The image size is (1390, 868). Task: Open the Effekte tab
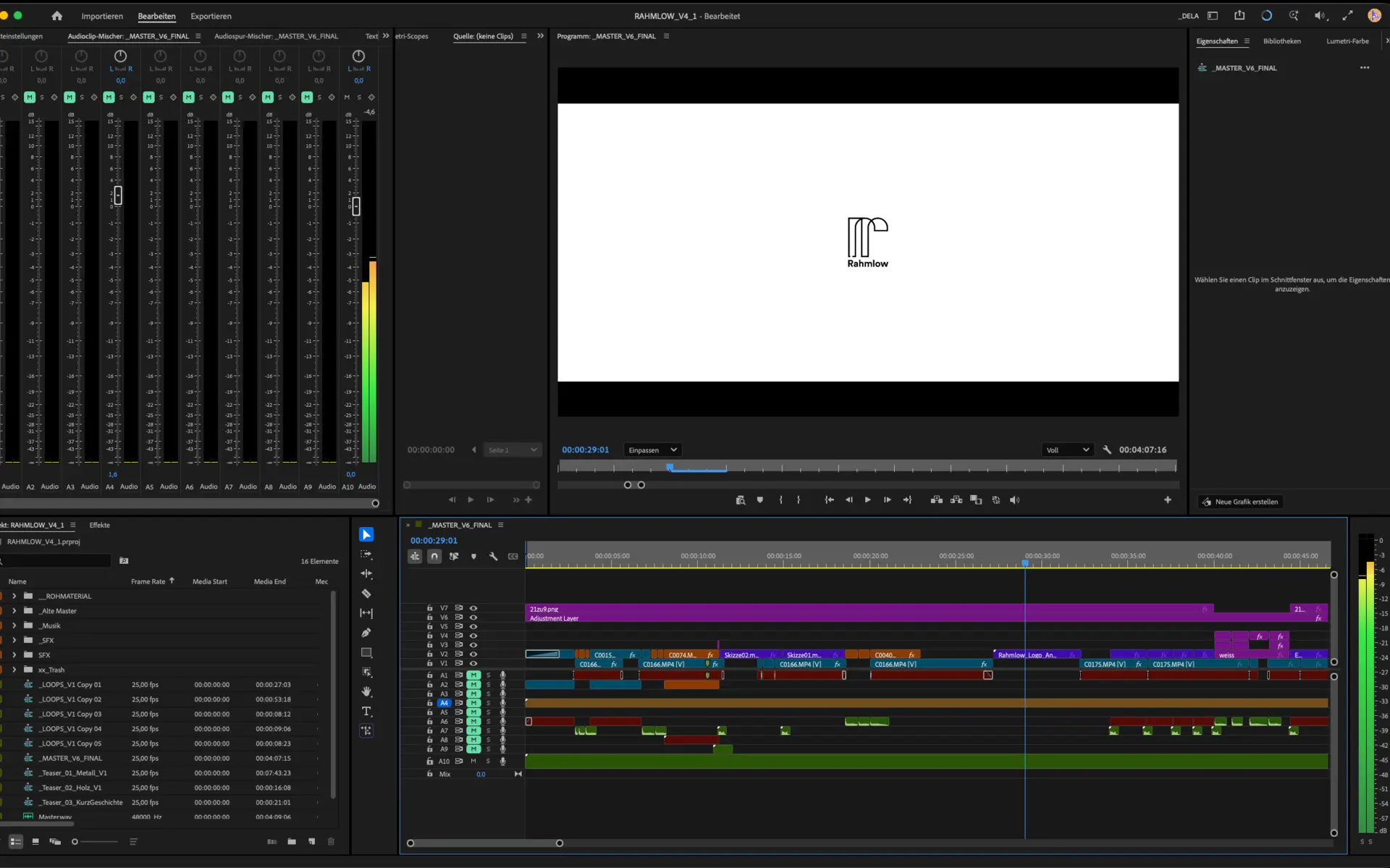(99, 525)
